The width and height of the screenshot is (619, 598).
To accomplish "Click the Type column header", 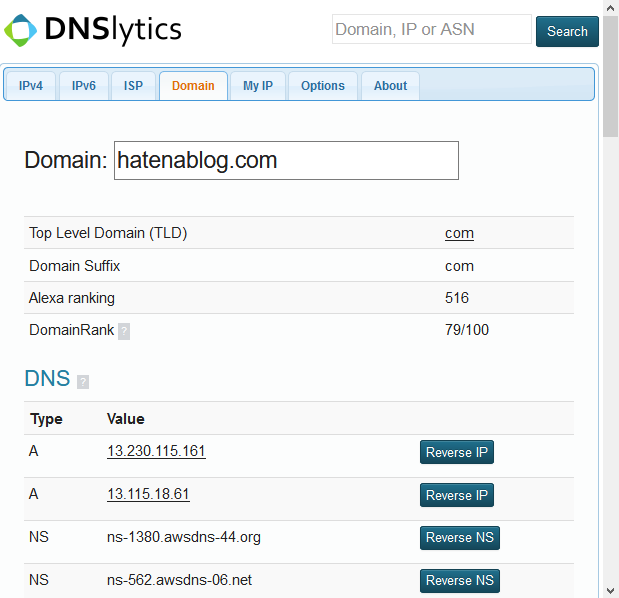I will click(47, 419).
